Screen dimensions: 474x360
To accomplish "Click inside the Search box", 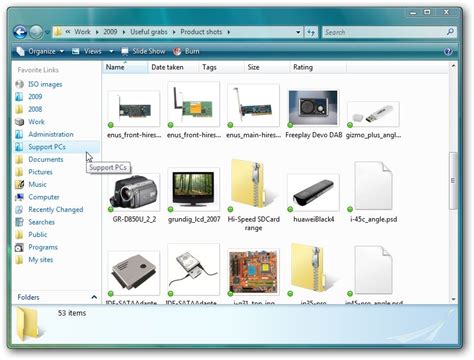I will pyautogui.click(x=383, y=32).
